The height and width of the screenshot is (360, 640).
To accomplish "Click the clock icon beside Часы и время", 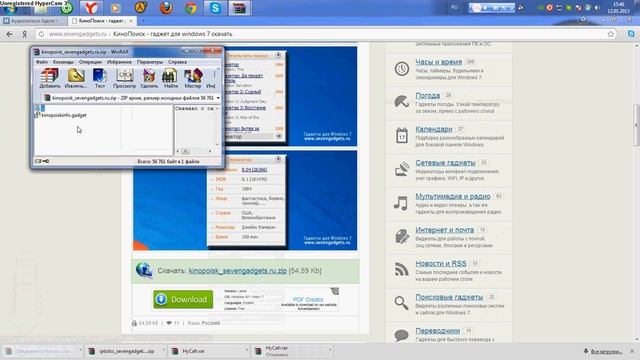I will click(402, 69).
